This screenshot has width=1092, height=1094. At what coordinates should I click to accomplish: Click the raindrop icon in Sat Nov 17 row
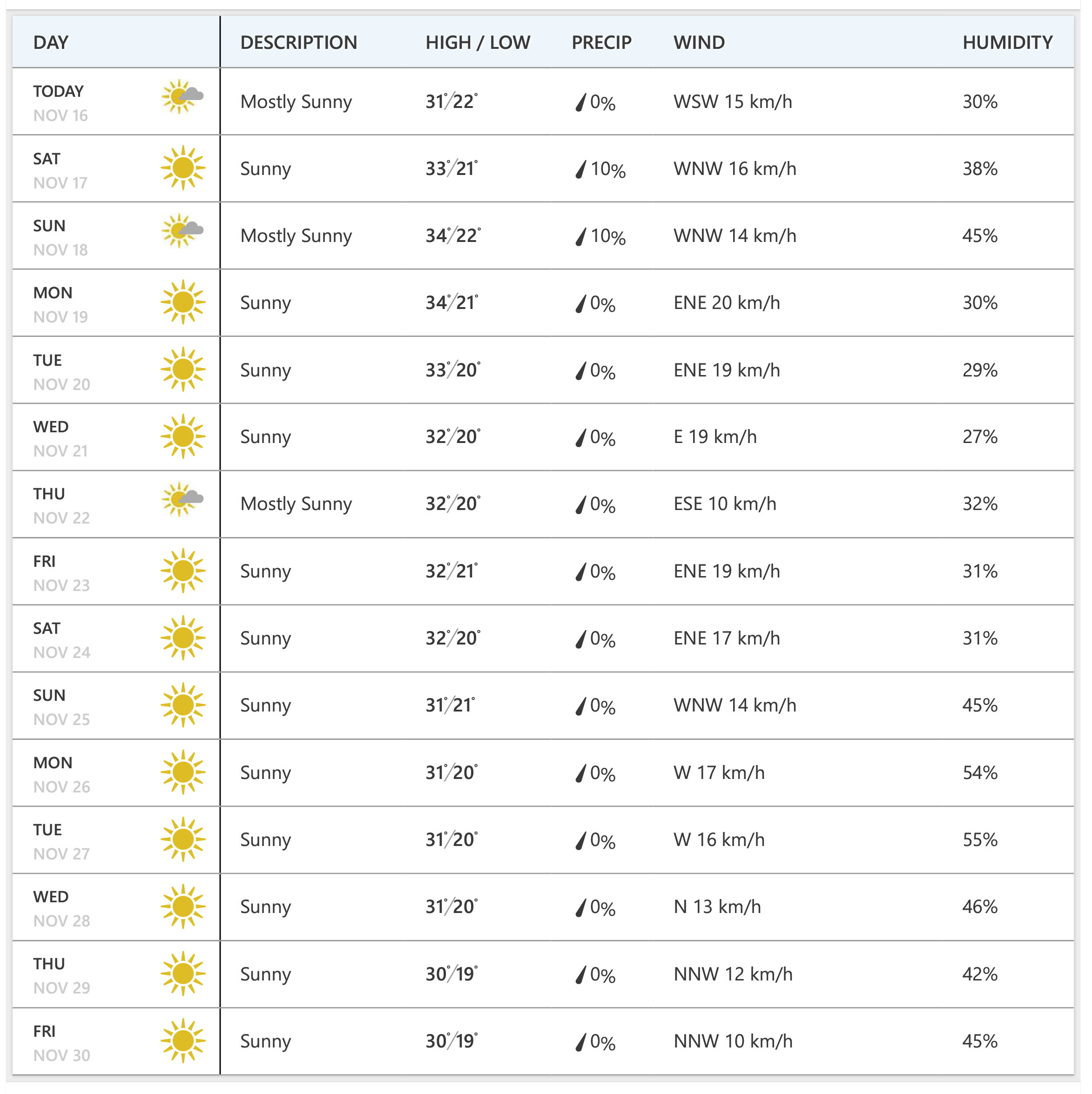click(x=580, y=169)
